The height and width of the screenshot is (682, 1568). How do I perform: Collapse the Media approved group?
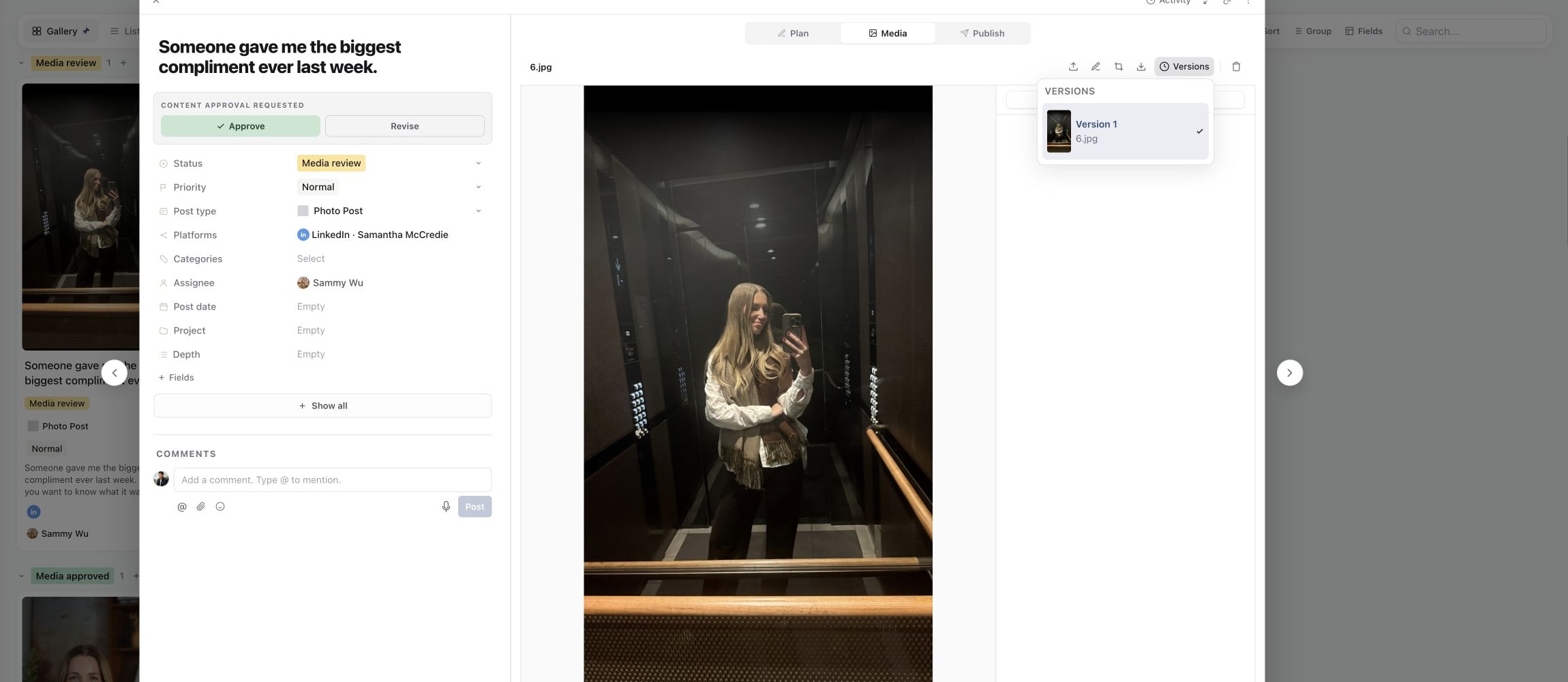pos(21,576)
